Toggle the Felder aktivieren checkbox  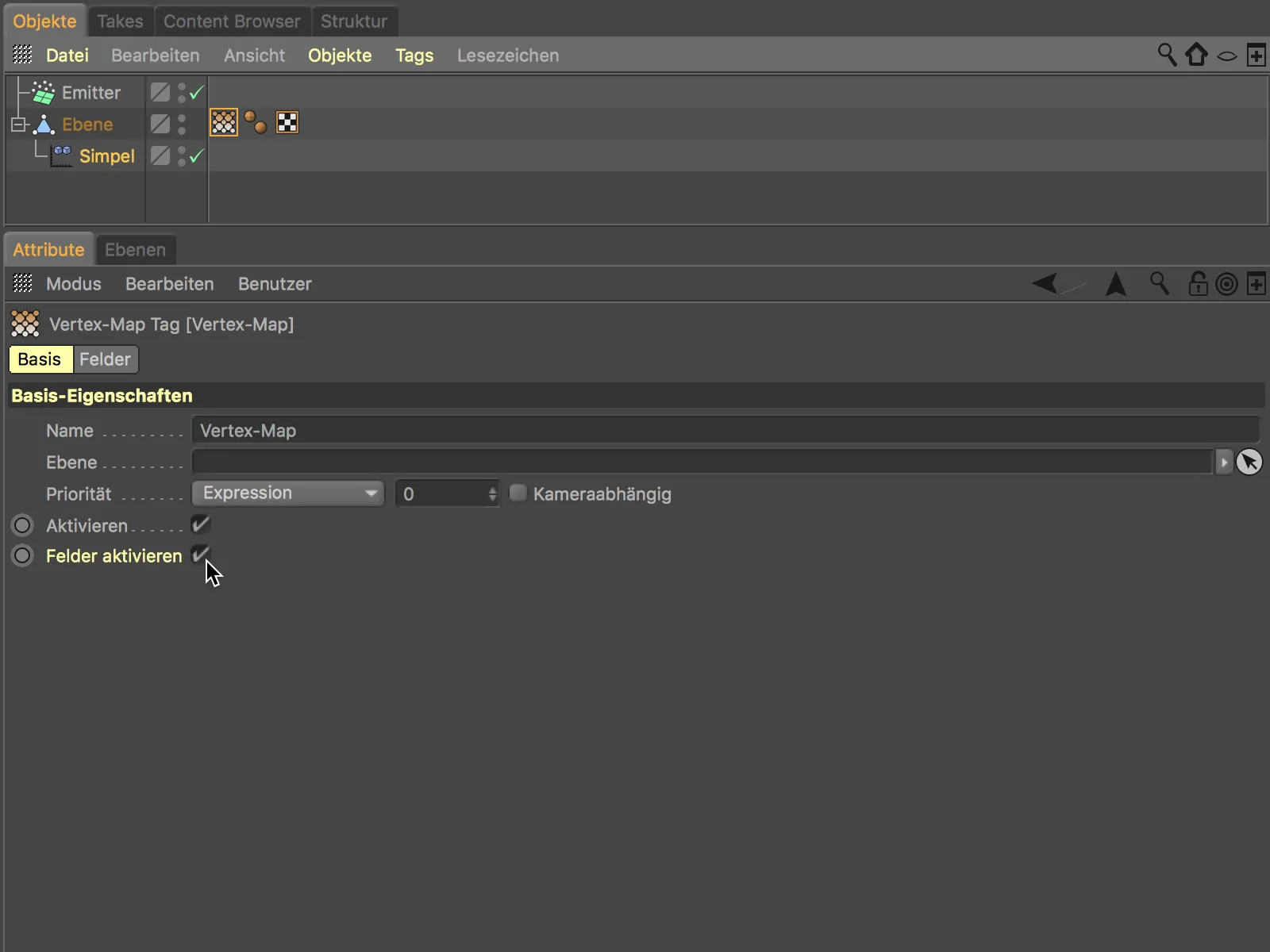coord(200,555)
